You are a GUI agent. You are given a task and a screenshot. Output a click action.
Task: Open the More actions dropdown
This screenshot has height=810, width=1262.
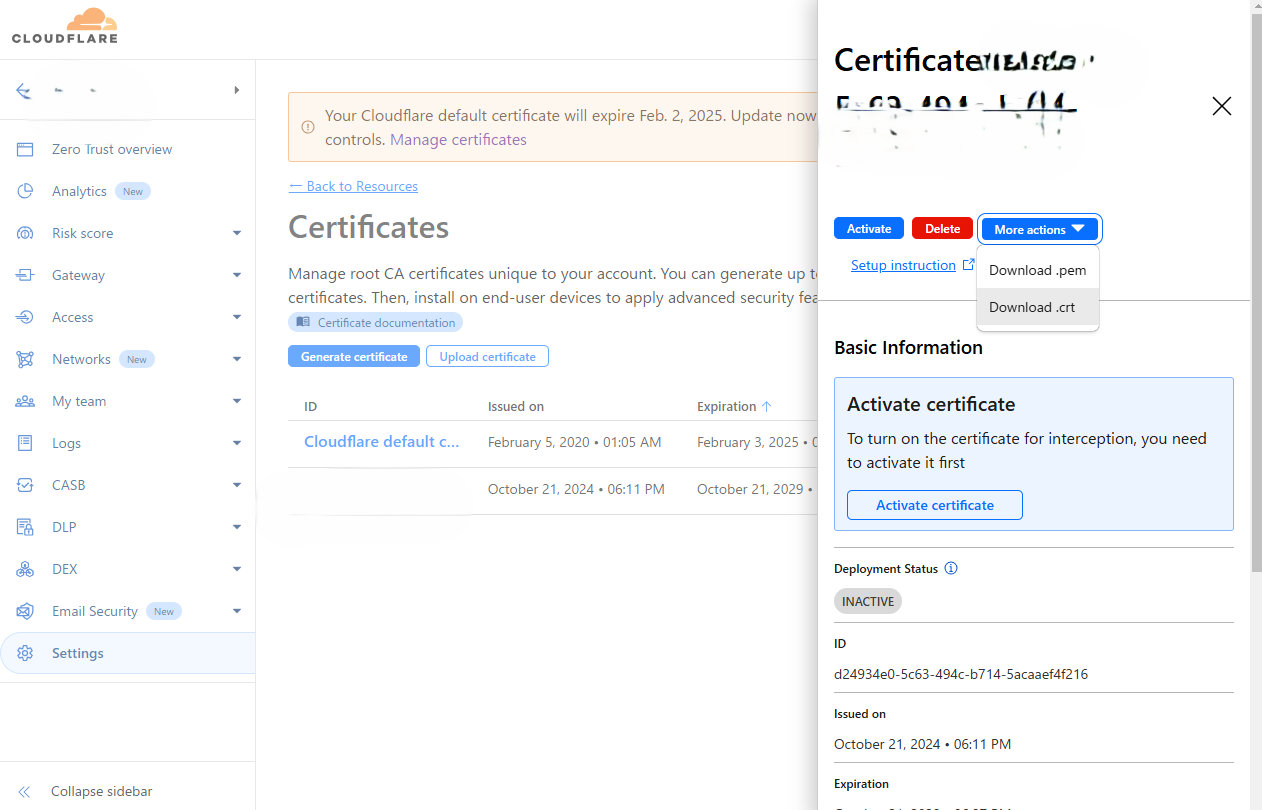pyautogui.click(x=1040, y=229)
